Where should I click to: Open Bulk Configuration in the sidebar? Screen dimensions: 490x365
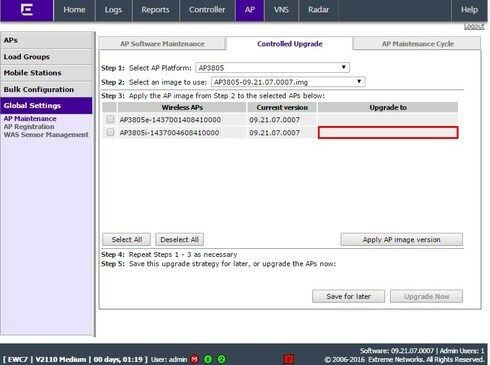[46, 89]
